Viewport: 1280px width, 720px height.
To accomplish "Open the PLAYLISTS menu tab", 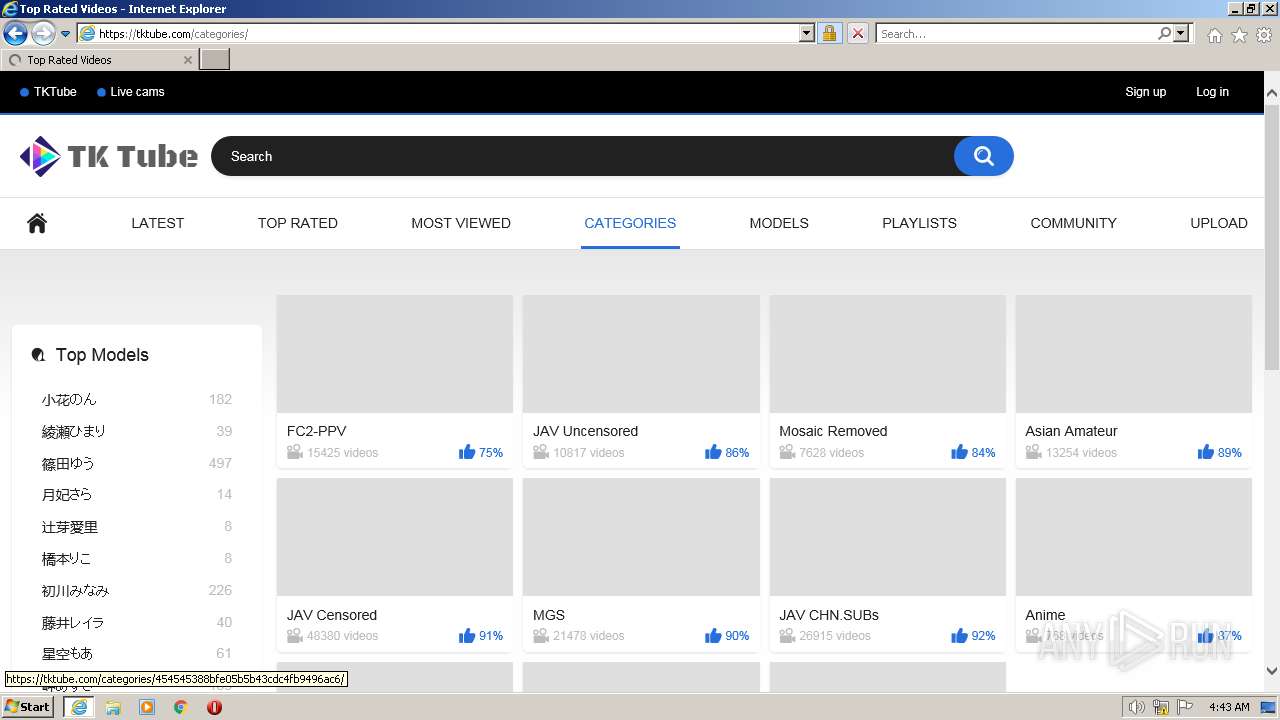I will pos(919,223).
